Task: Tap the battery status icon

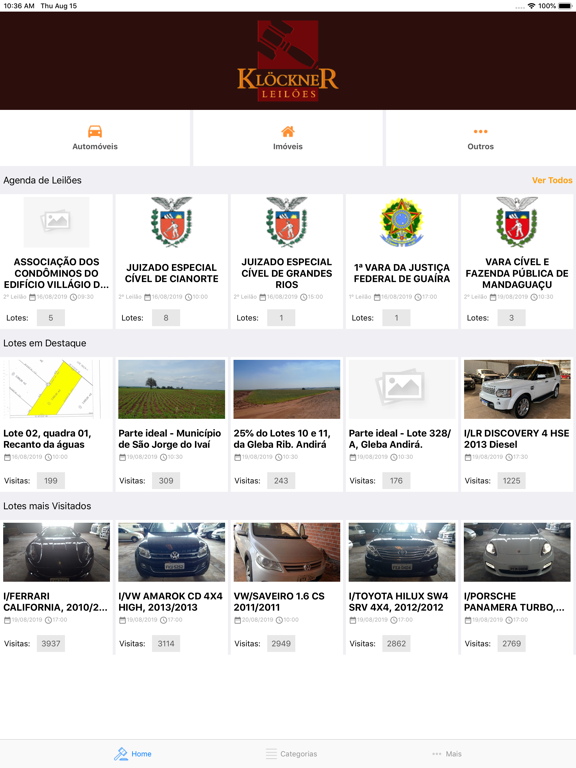Action: (x=565, y=6)
